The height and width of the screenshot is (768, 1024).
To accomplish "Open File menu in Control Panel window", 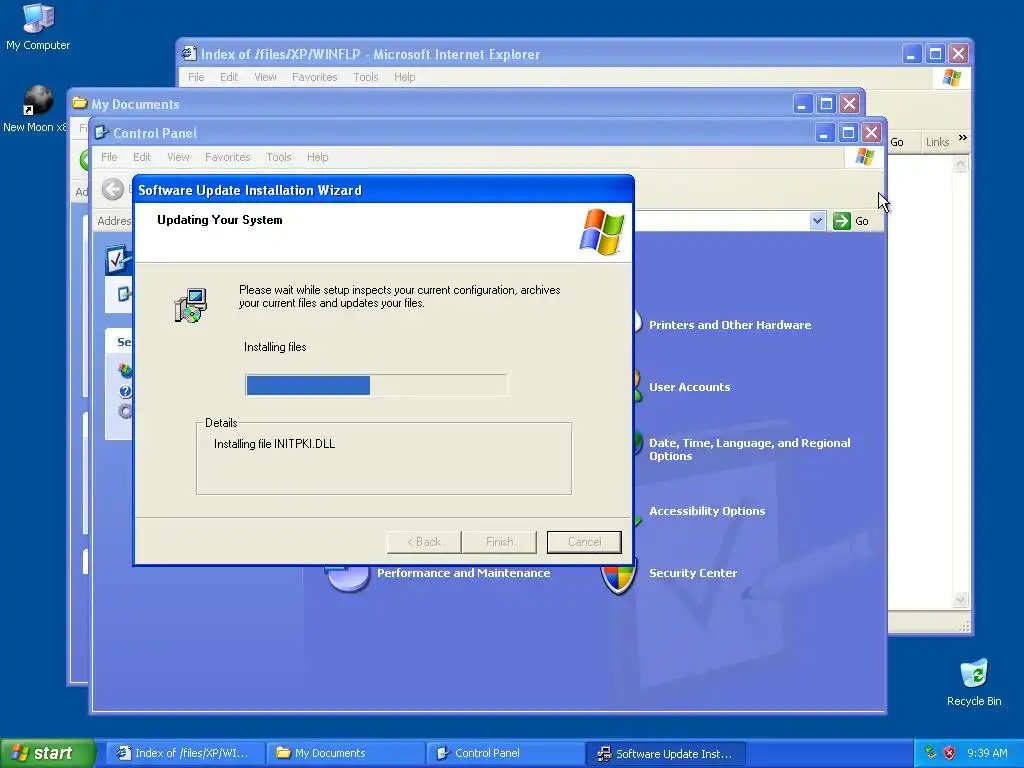I will 109,157.
